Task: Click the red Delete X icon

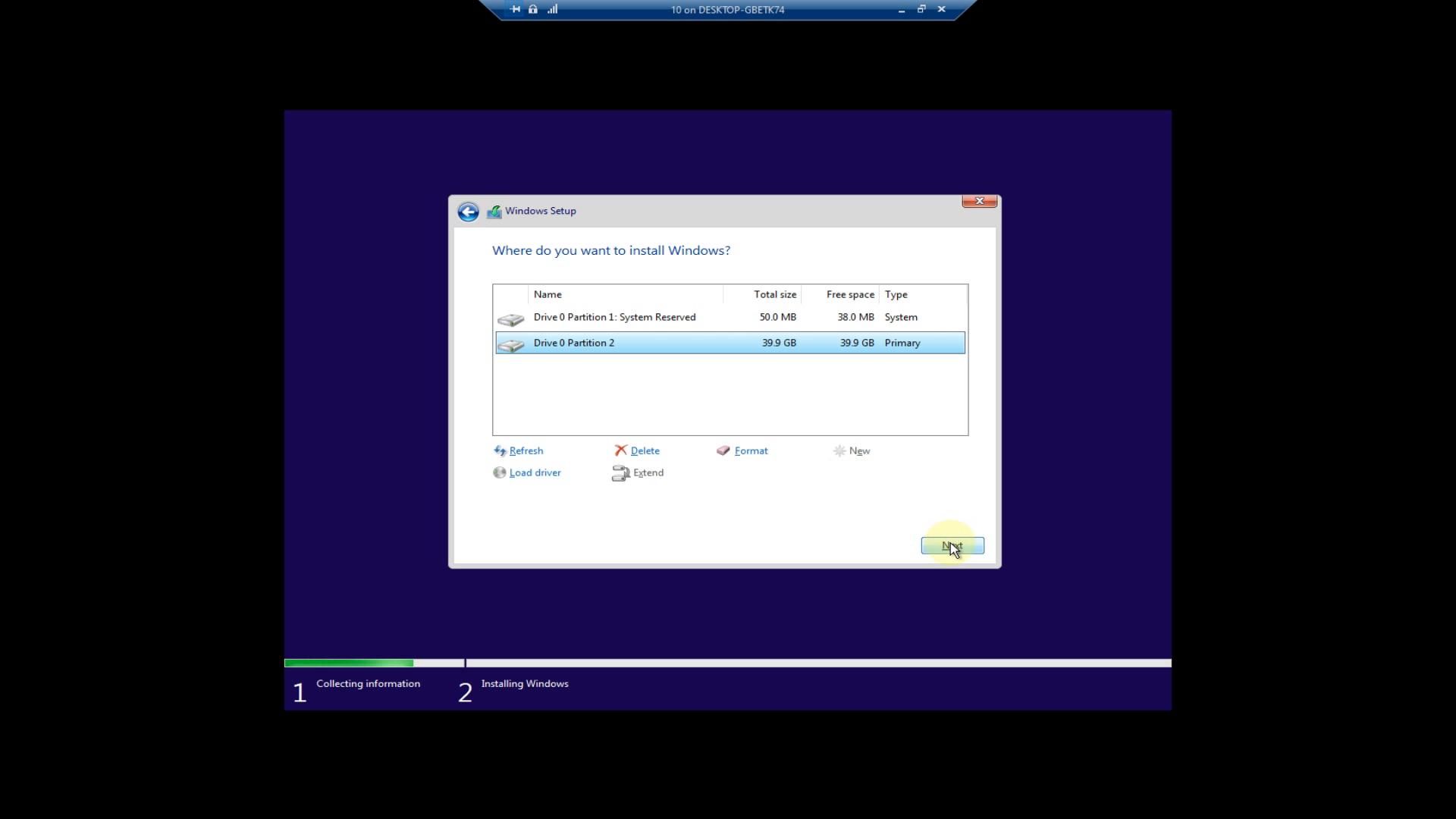Action: (621, 450)
